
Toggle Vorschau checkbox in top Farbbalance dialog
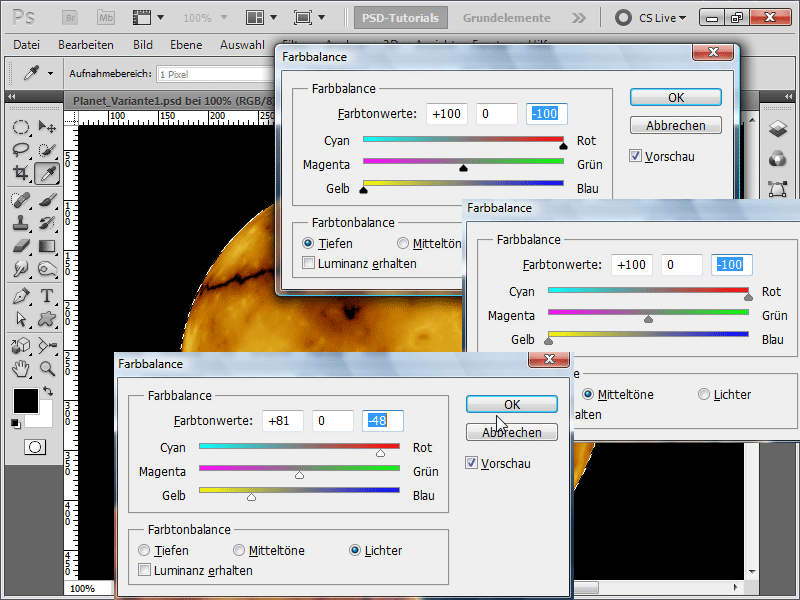coord(635,156)
